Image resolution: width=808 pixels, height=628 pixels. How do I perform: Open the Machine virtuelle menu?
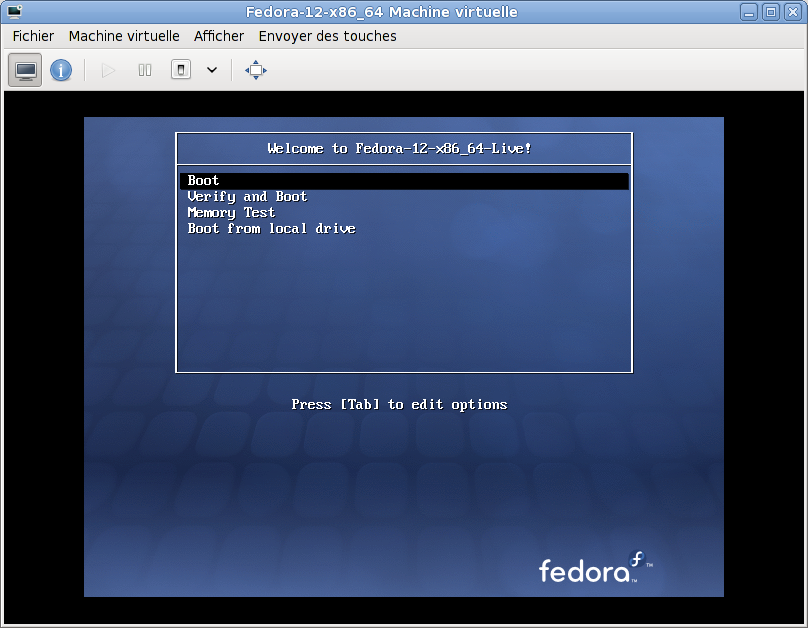tap(124, 36)
